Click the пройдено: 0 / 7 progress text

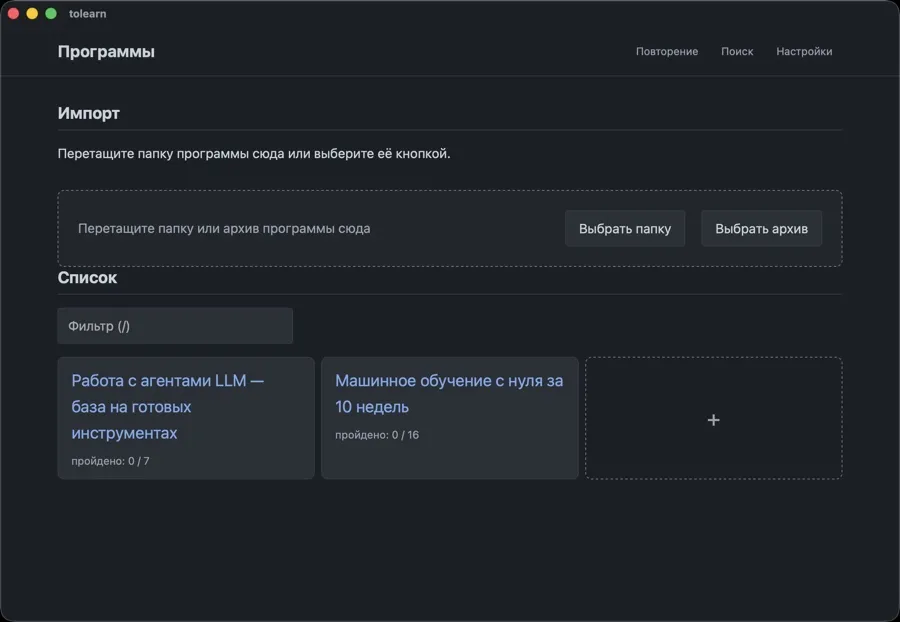click(x=110, y=461)
